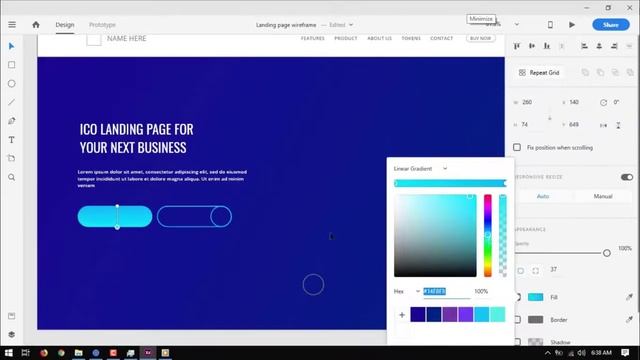Select the Pen tool
640x360 pixels.
(11, 121)
